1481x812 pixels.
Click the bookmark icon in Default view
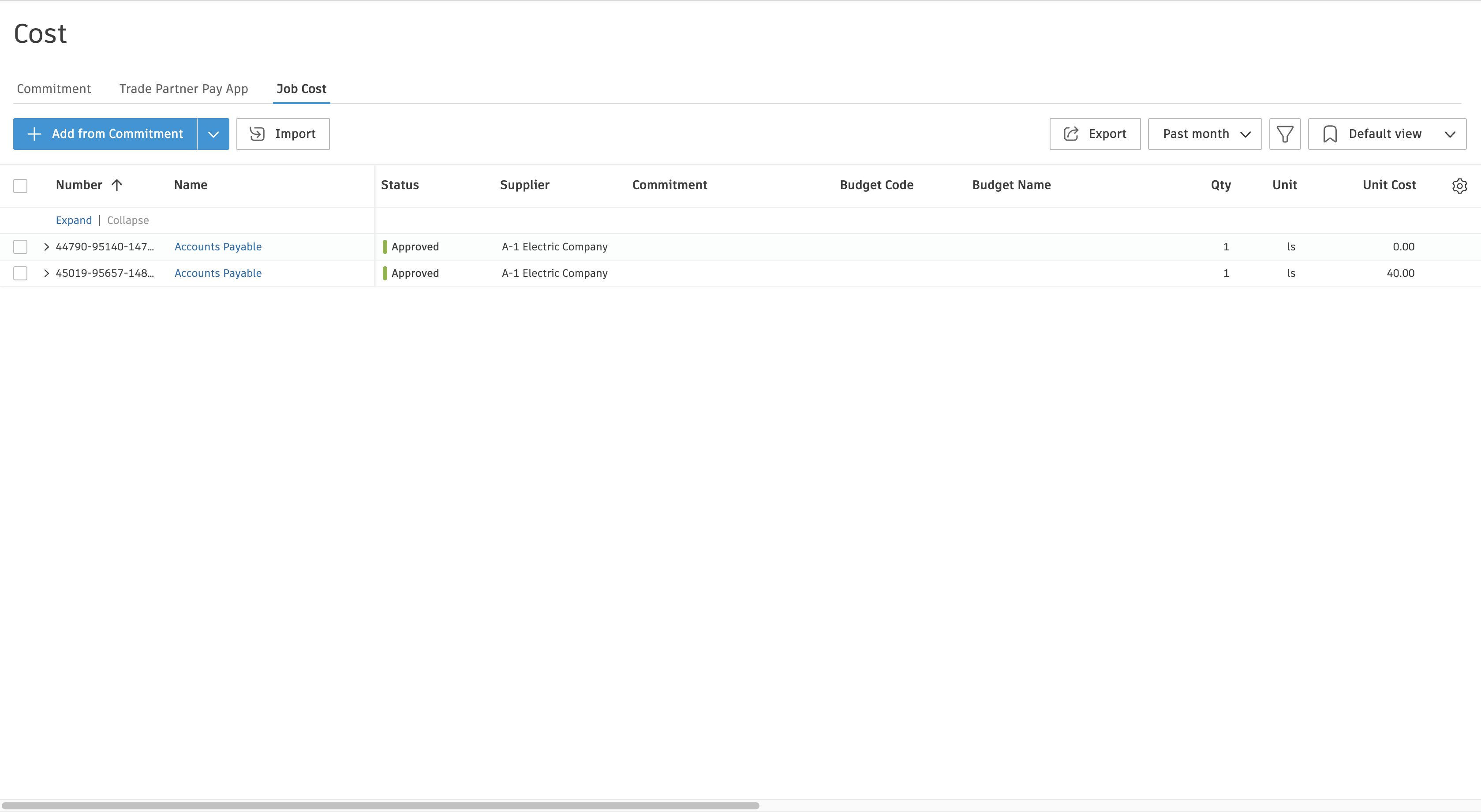pos(1329,134)
